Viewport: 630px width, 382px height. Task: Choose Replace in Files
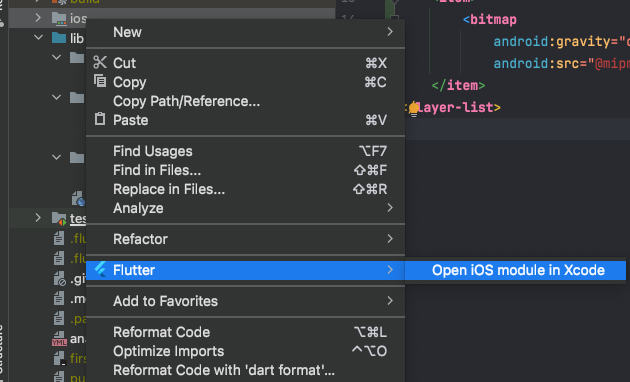(x=245, y=189)
